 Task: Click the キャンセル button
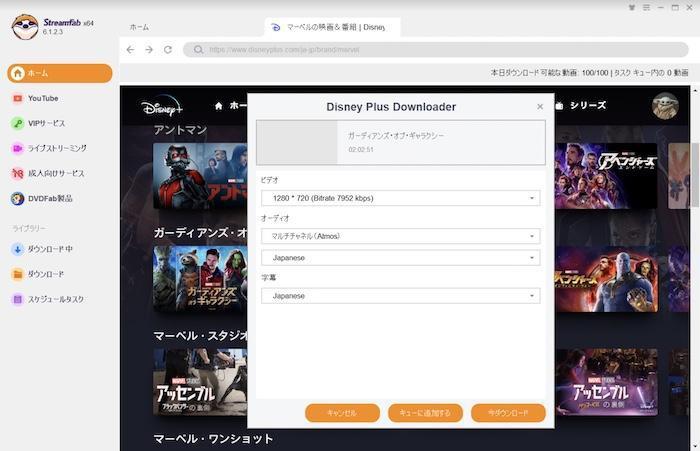[x=342, y=413]
